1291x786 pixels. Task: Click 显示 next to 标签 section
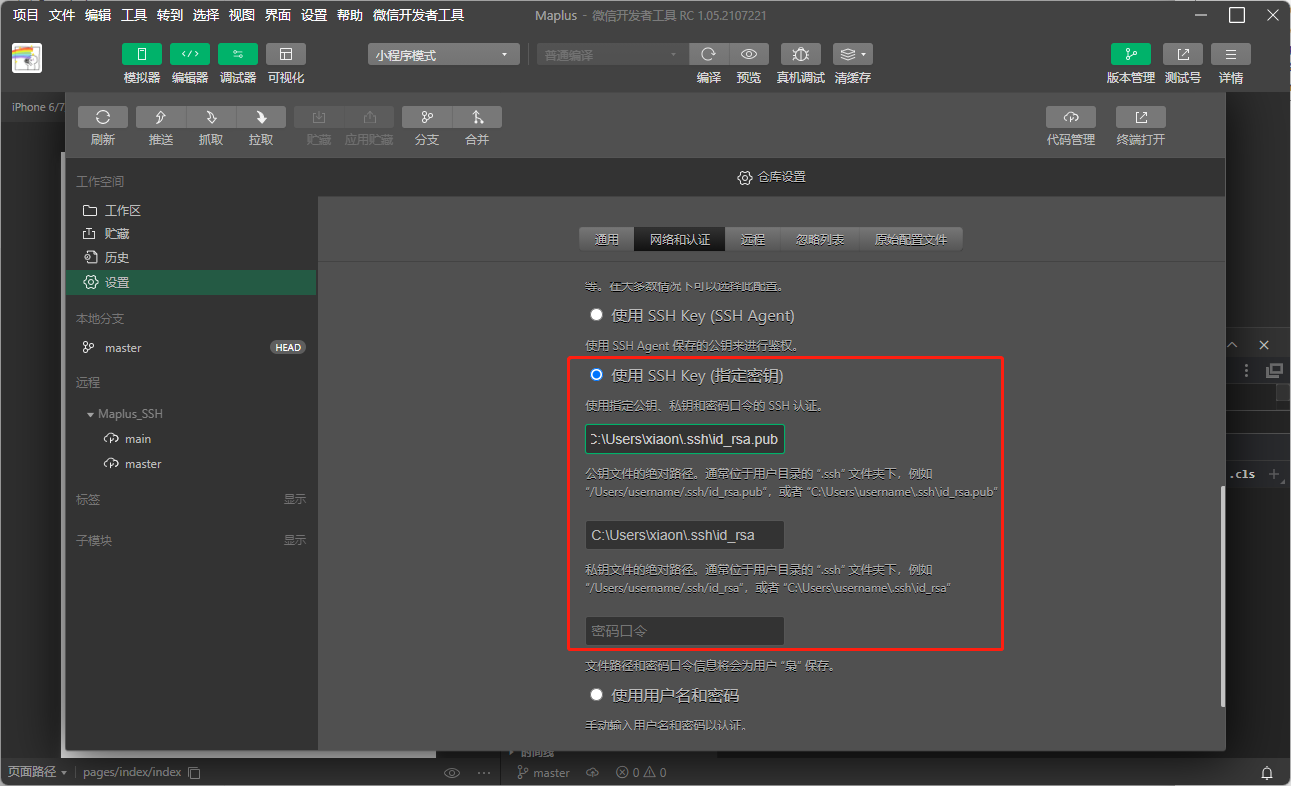(295, 499)
